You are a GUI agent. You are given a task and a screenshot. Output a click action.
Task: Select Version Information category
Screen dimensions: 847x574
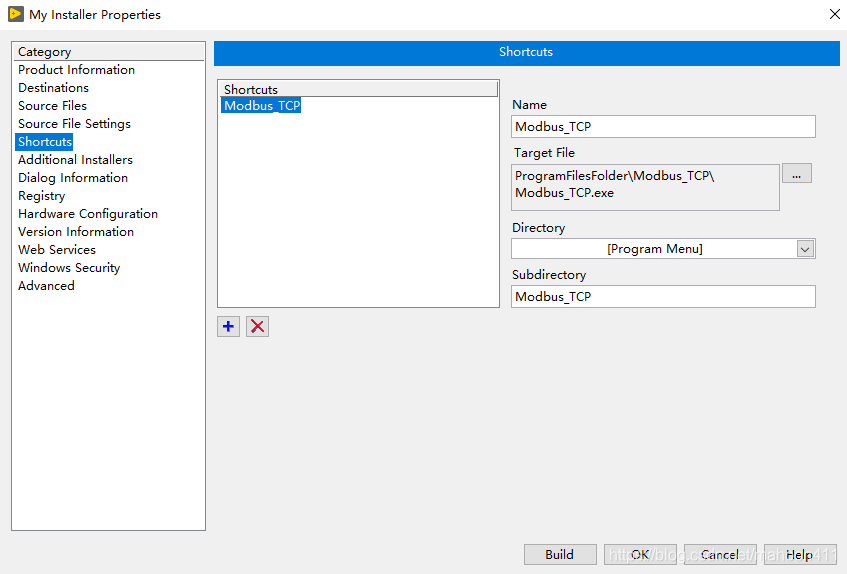(x=76, y=232)
